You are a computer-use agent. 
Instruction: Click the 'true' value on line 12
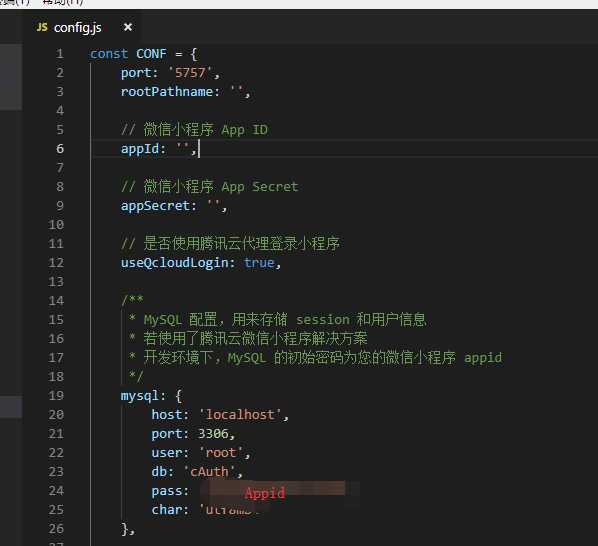(x=259, y=263)
